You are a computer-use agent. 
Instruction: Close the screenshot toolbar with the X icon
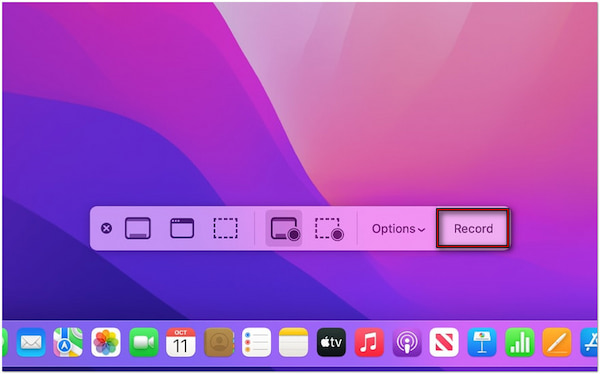(106, 229)
